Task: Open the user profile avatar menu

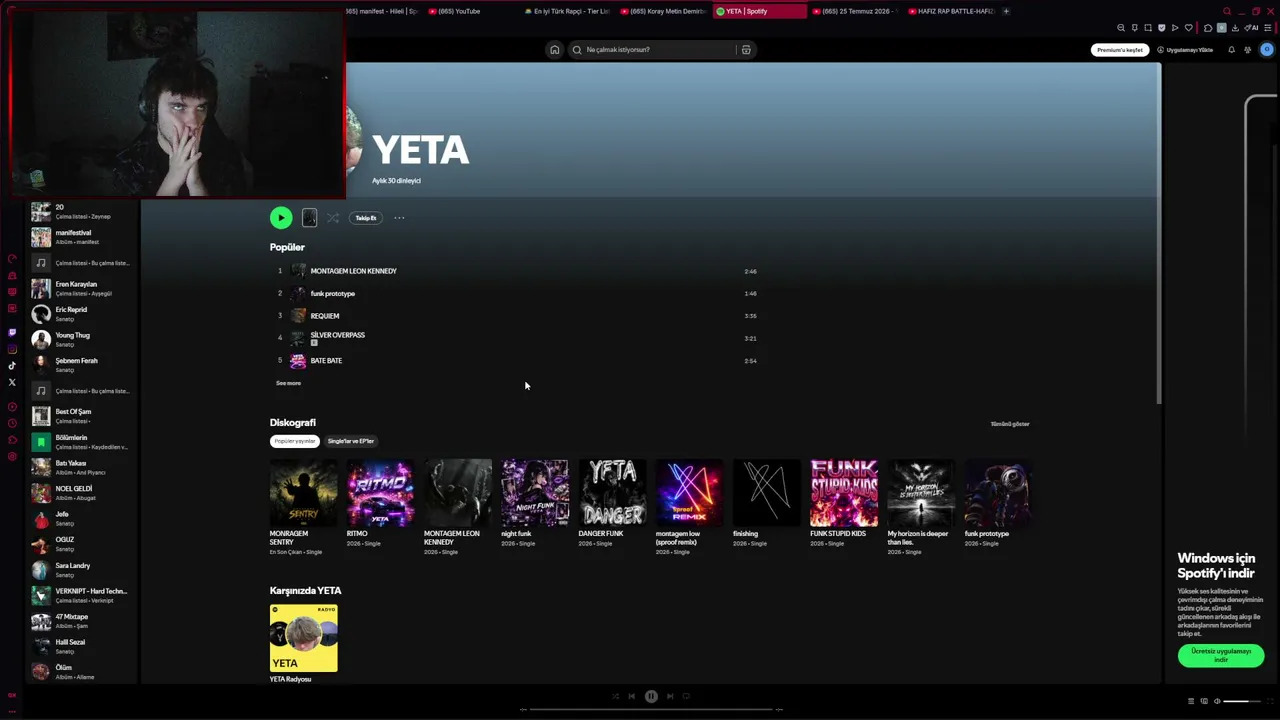Action: [x=1267, y=50]
